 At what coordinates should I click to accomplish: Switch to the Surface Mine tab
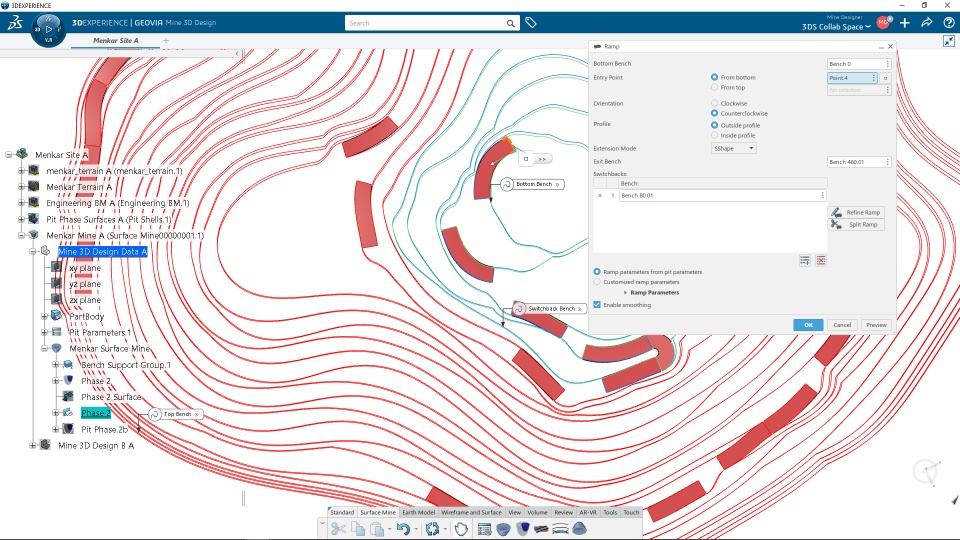[378, 512]
